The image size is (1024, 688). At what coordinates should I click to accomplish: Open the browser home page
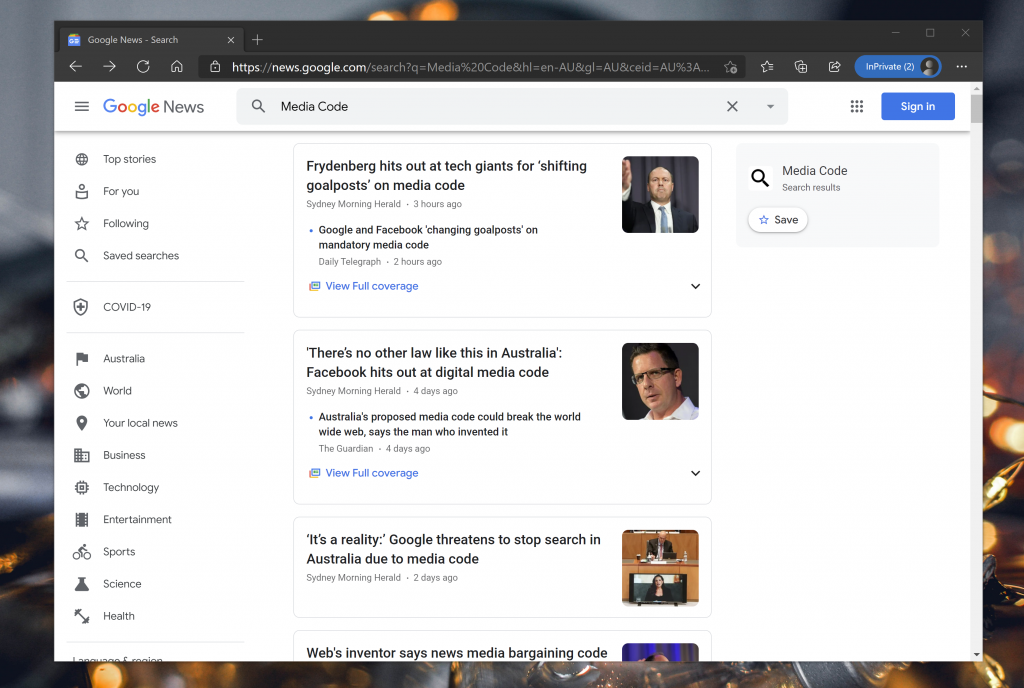[177, 67]
